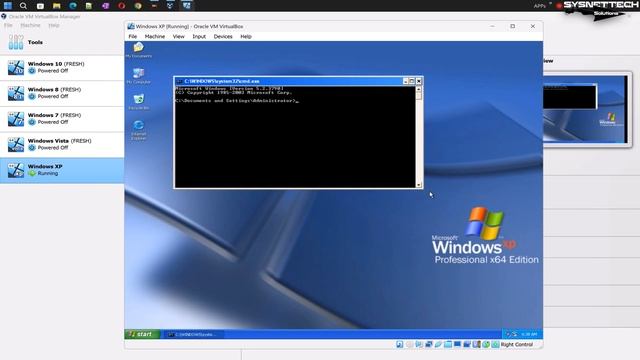
Task: Select the running Windows XP VM entry
Action: (x=62, y=170)
